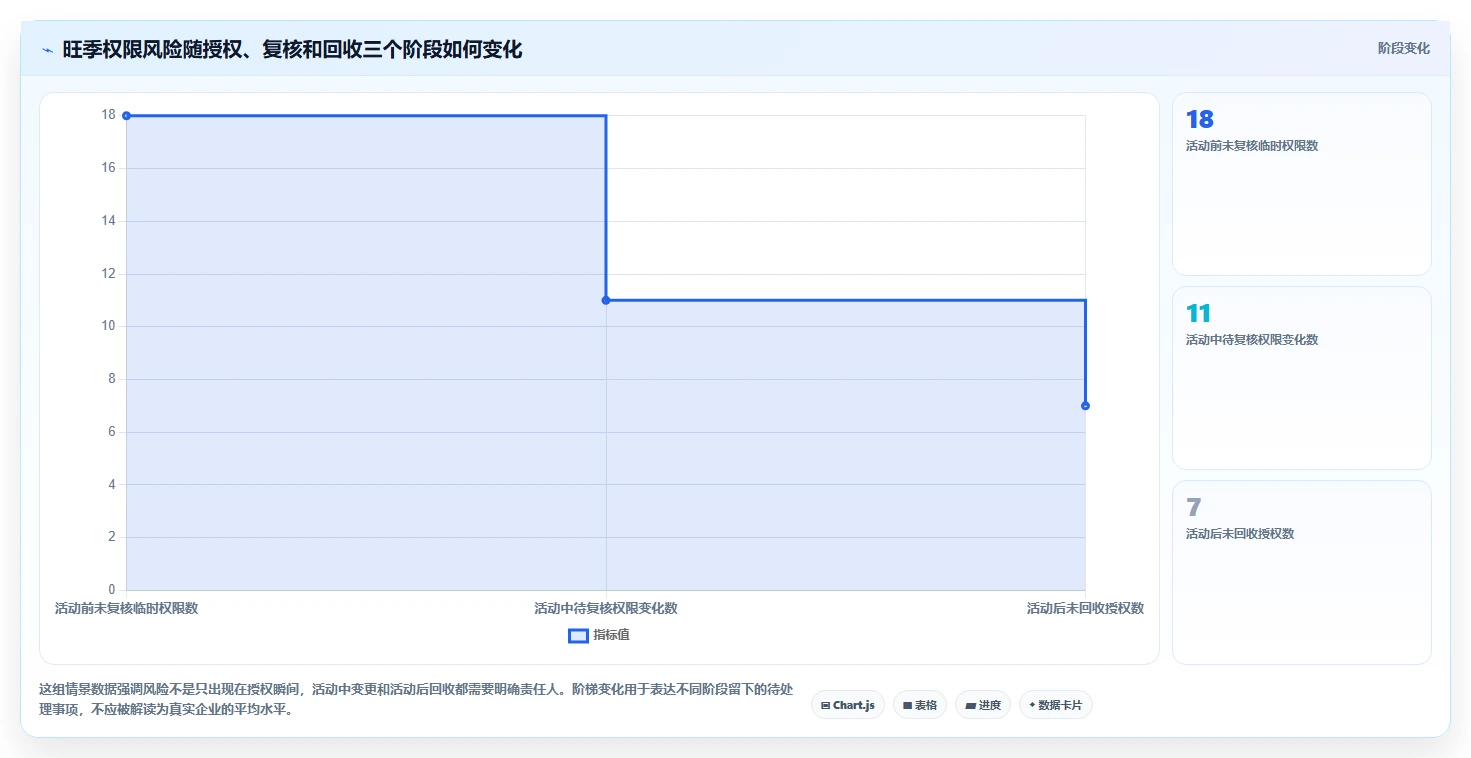Click the 阶段变化 label in the header
This screenshot has height=758, width=1471.
click(x=1404, y=48)
